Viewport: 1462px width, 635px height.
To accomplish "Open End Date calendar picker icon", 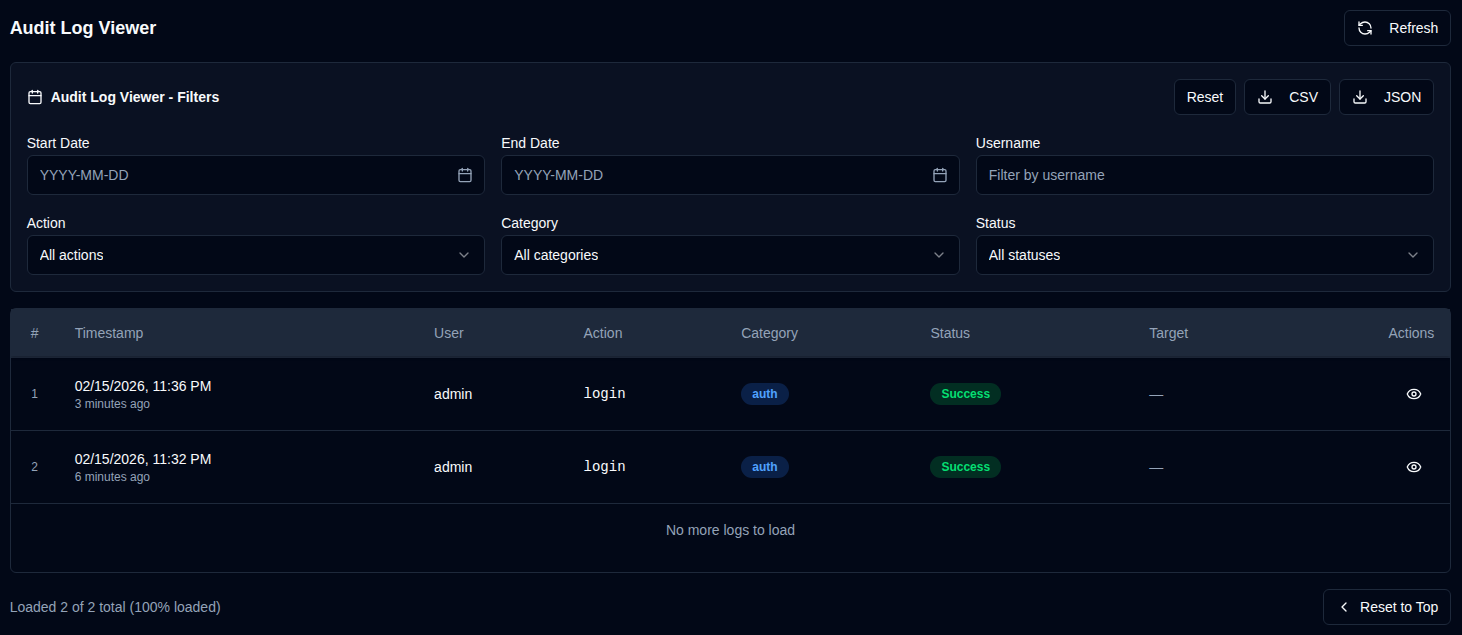I will [x=939, y=175].
